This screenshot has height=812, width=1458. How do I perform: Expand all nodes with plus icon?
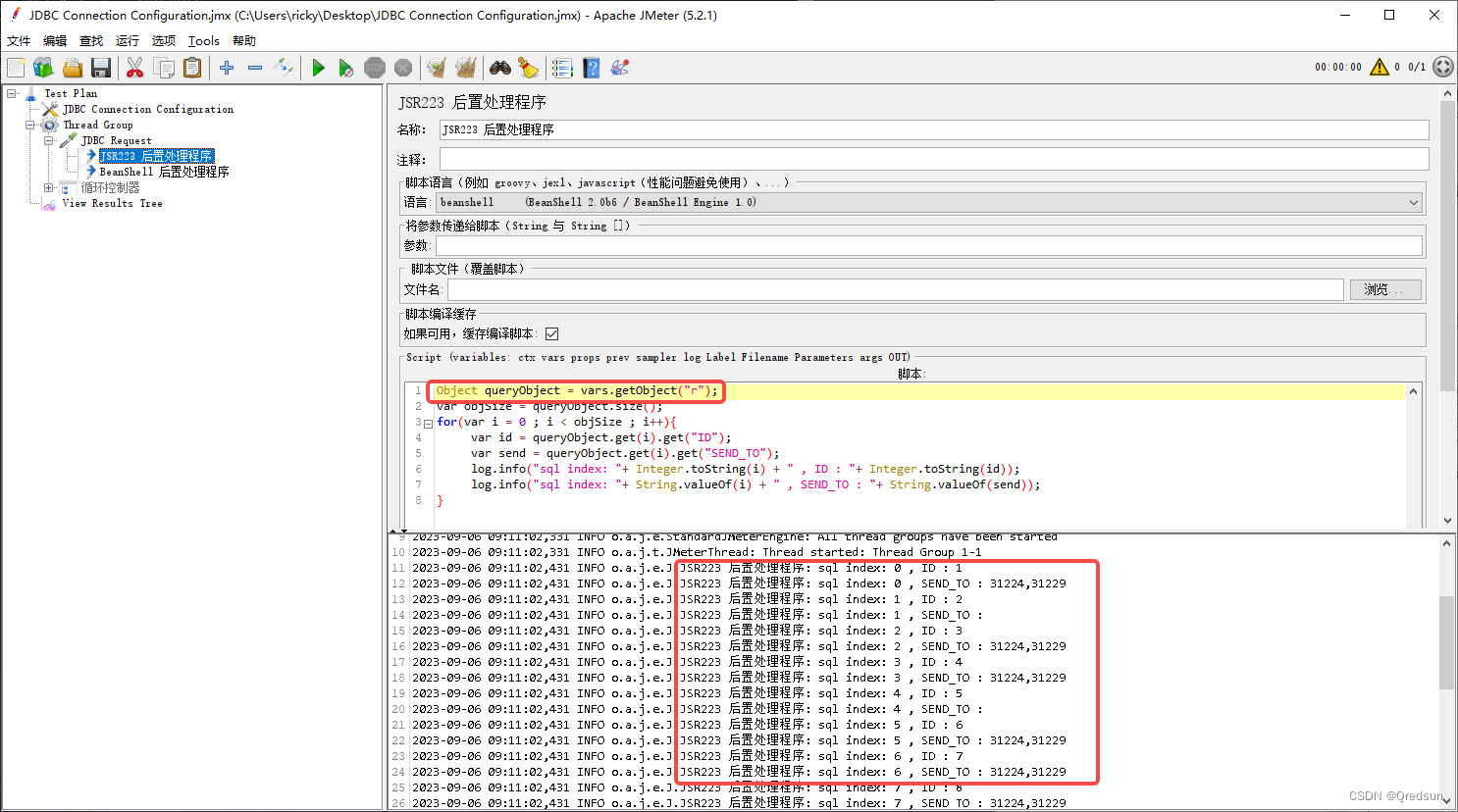227,68
